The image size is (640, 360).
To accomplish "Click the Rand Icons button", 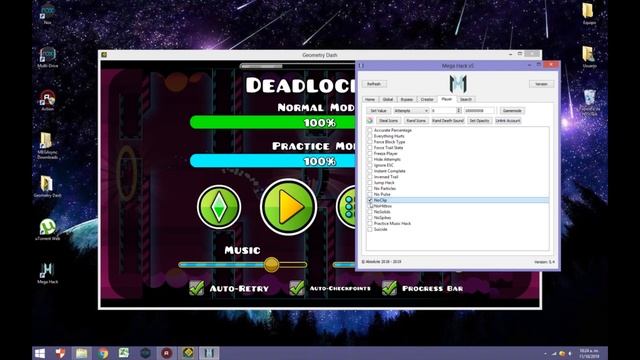I will point(416,121).
